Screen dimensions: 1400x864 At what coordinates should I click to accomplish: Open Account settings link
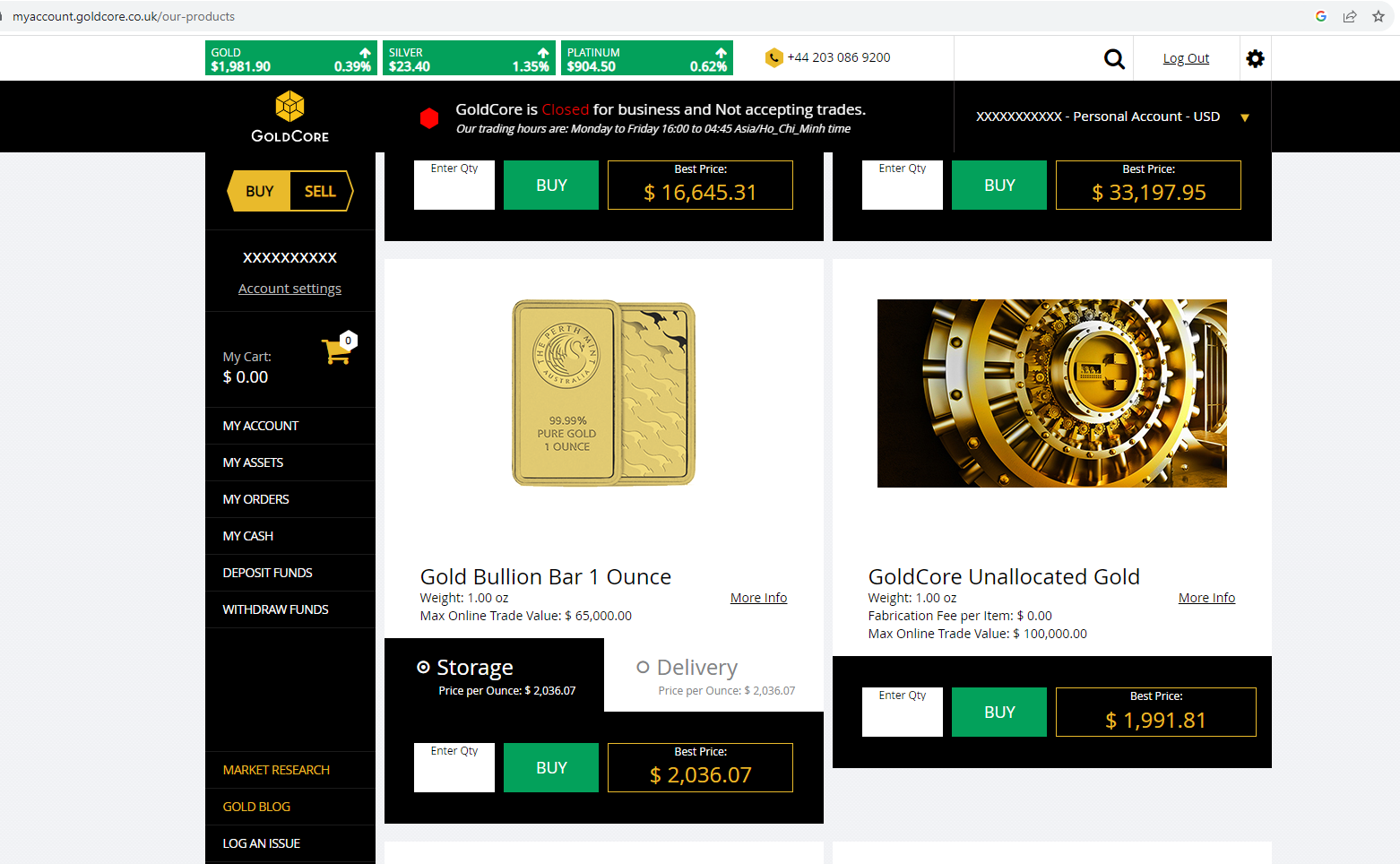pyautogui.click(x=290, y=289)
